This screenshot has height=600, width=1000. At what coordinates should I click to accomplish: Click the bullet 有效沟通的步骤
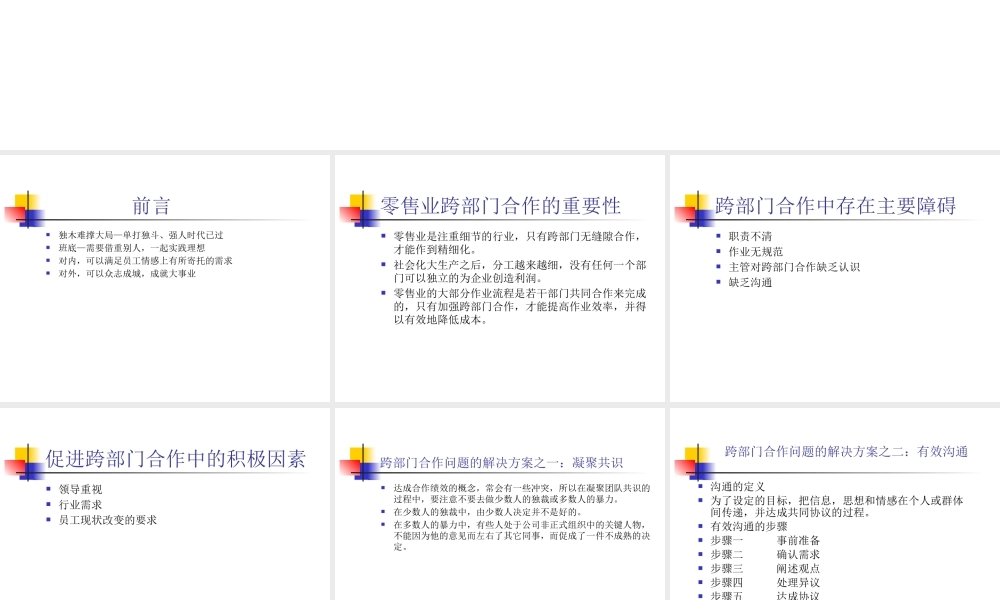coord(749,527)
